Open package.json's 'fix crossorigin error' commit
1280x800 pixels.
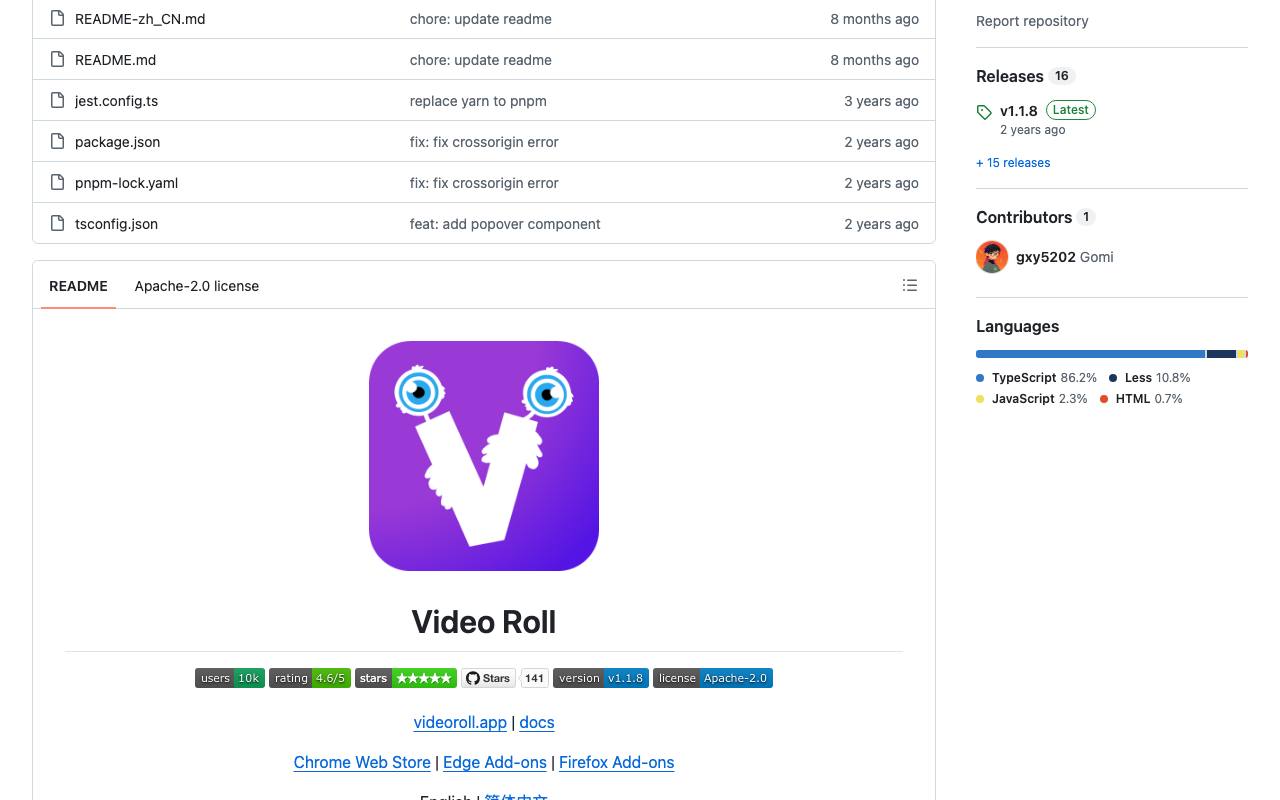[x=484, y=142]
